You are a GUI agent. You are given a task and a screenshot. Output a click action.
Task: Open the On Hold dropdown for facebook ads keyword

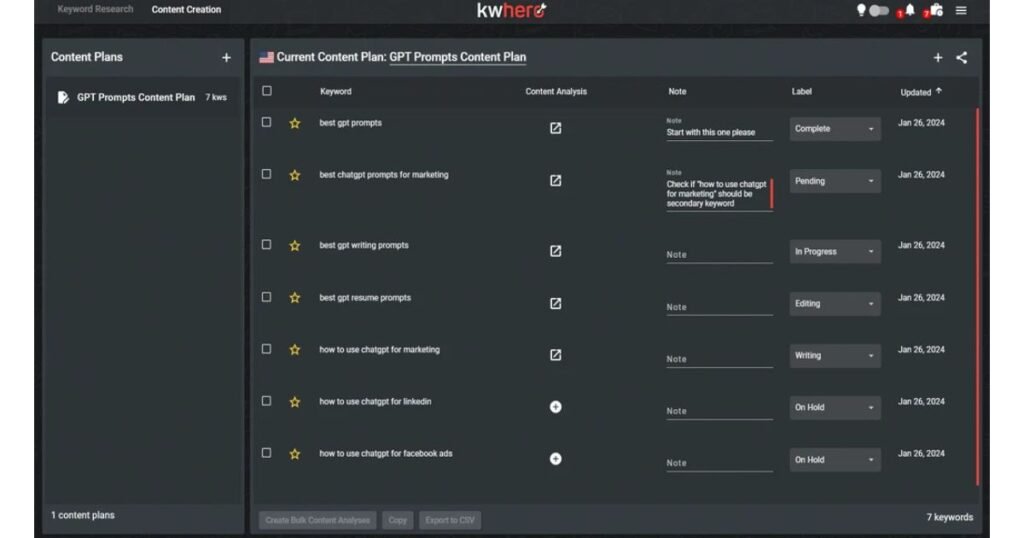pyautogui.click(x=835, y=460)
